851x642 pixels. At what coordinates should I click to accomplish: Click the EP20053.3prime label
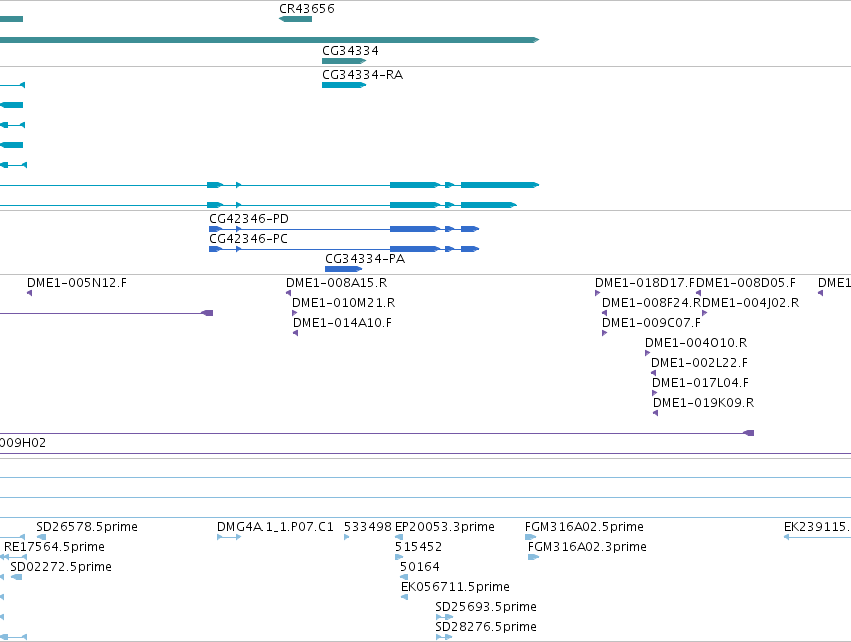pos(444,527)
